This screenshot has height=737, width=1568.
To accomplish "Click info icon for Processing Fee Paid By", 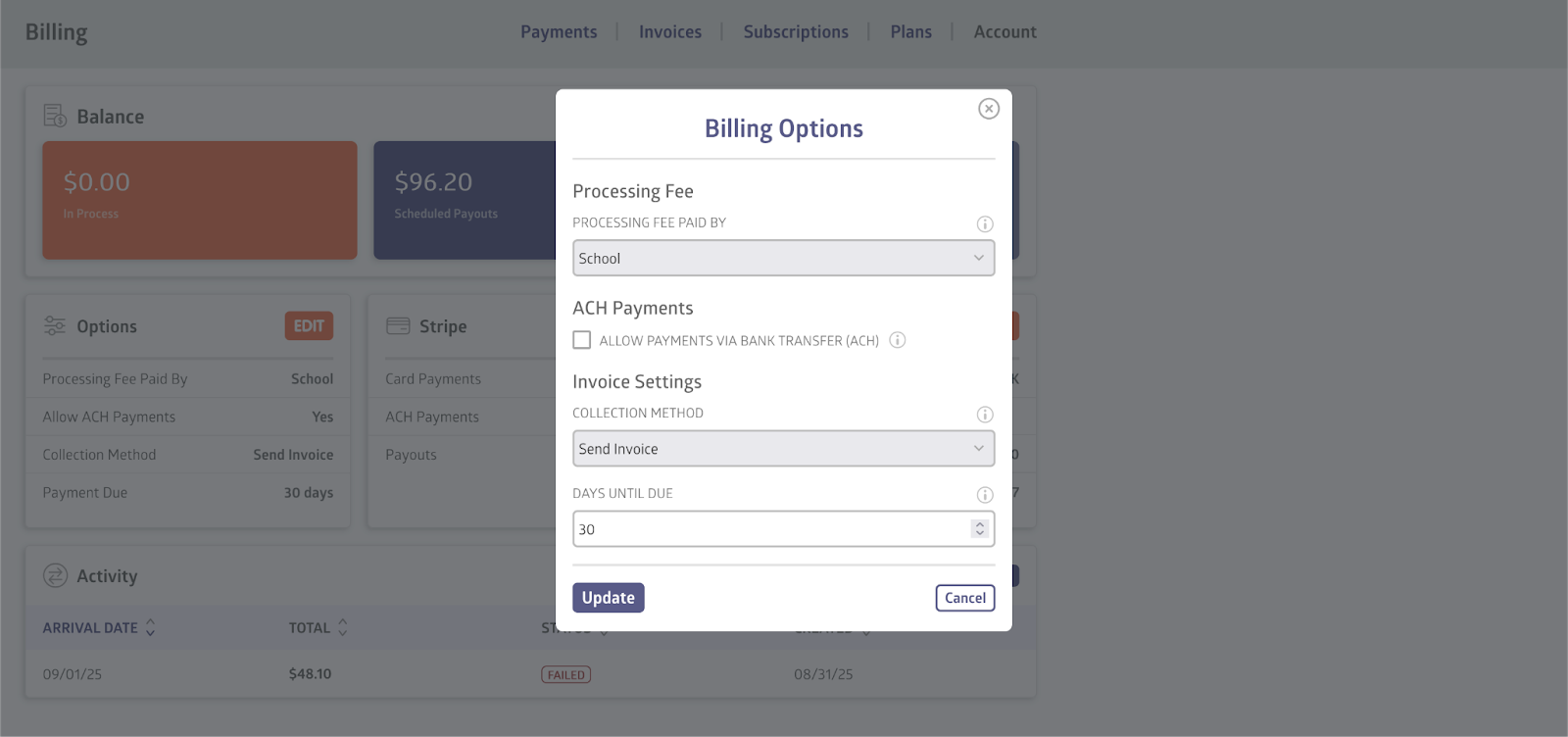I will (x=985, y=224).
